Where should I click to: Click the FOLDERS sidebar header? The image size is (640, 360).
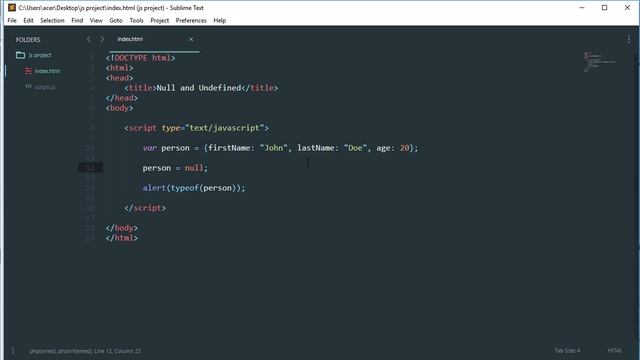[x=28, y=40]
